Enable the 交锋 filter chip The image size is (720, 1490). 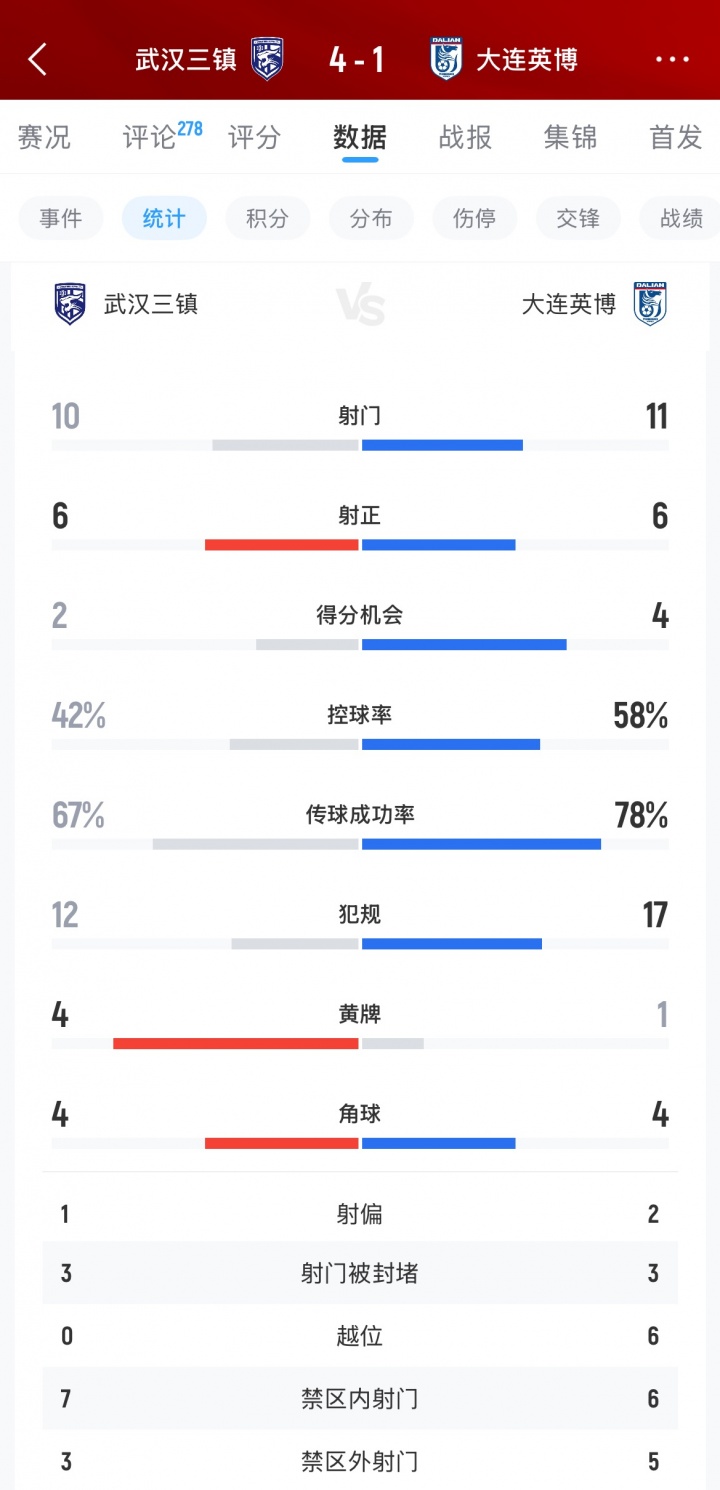[578, 218]
